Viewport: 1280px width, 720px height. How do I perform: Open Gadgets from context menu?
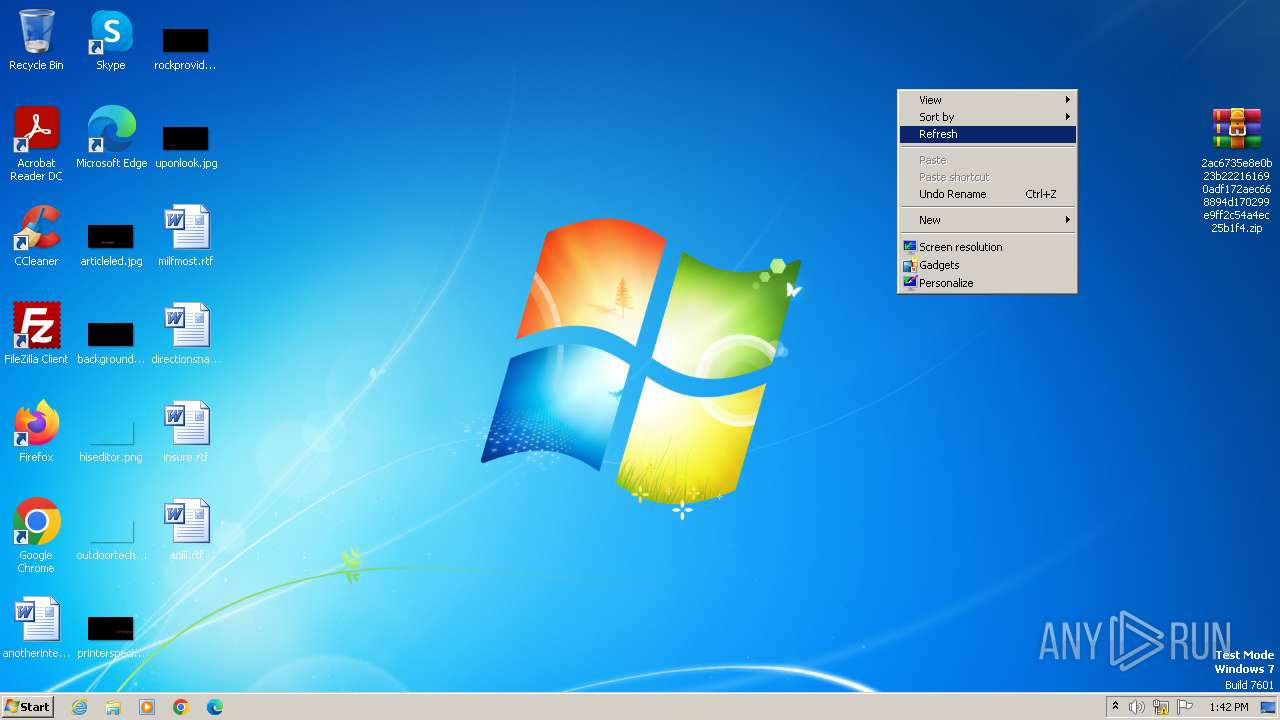(x=987, y=265)
